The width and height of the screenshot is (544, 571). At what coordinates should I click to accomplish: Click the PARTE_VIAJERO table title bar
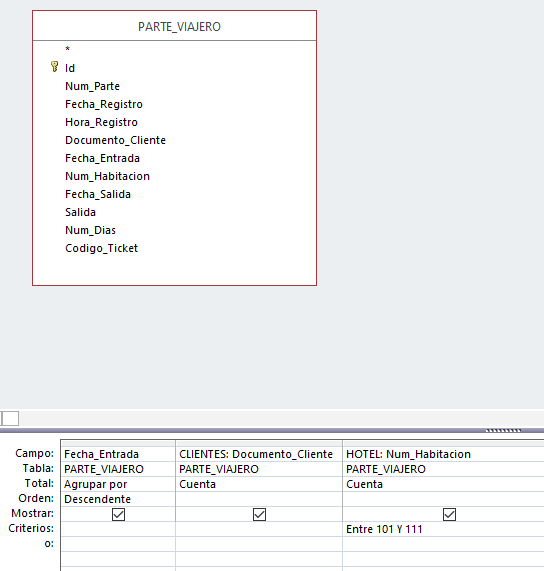coord(174,26)
